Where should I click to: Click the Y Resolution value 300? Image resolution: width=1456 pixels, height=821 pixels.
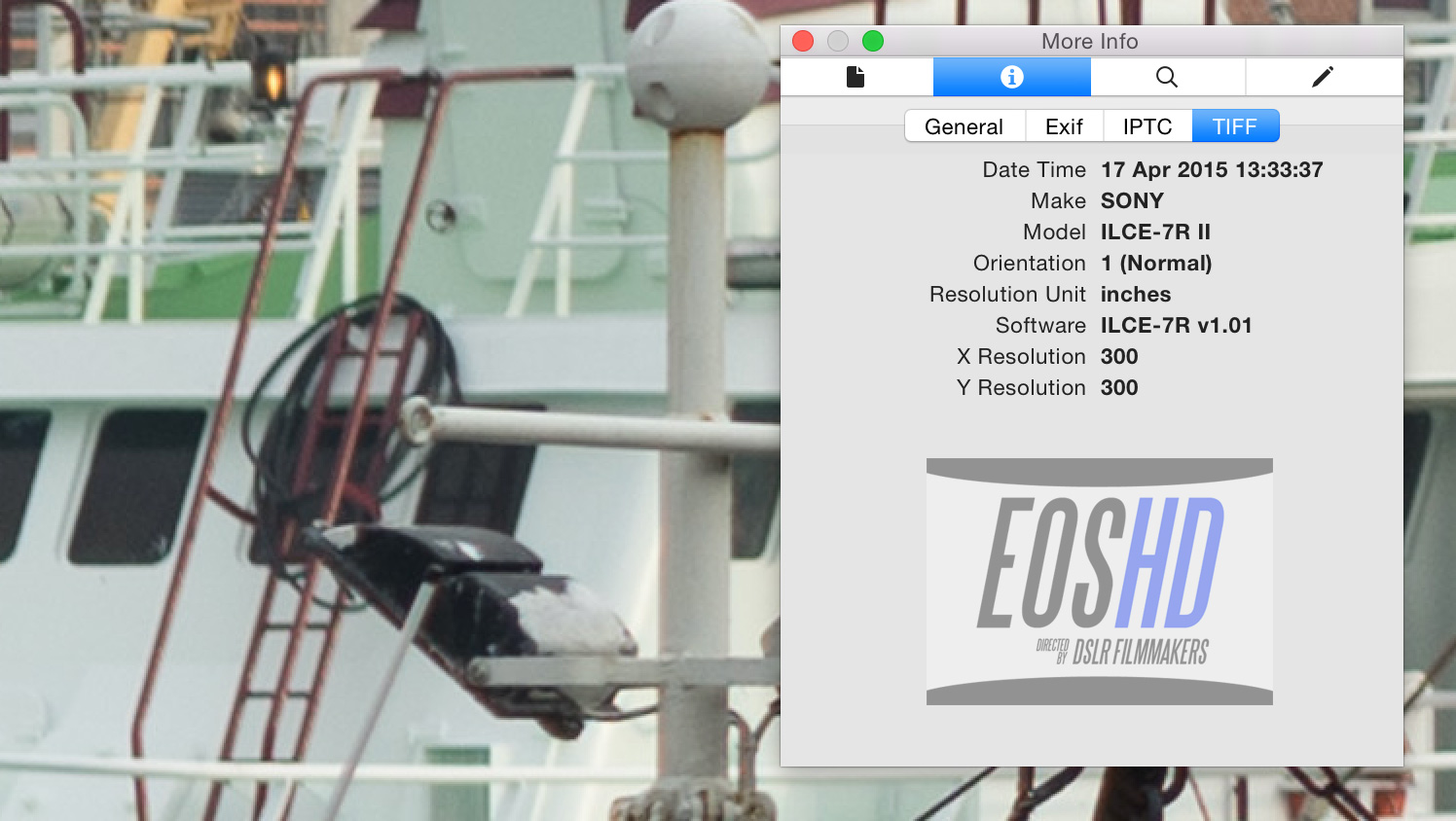coord(1119,387)
